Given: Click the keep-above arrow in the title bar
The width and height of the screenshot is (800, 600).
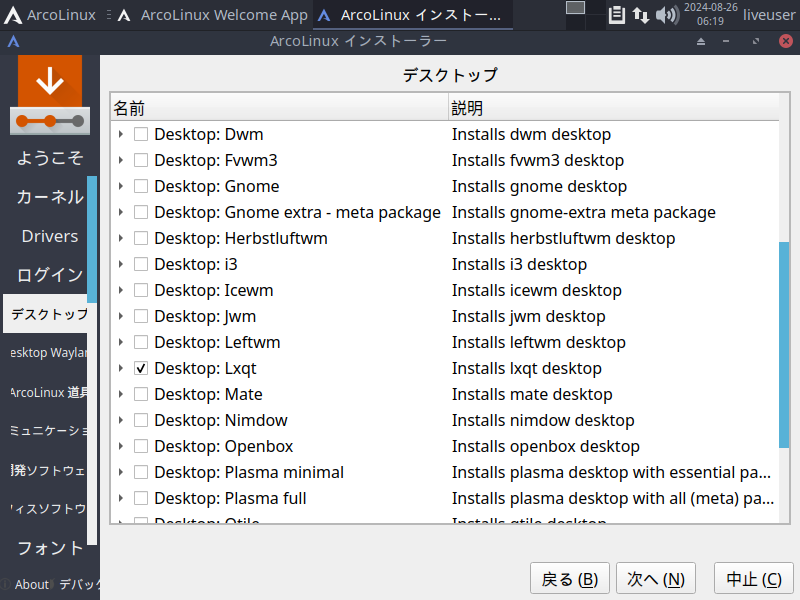Looking at the screenshot, I should coord(701,42).
